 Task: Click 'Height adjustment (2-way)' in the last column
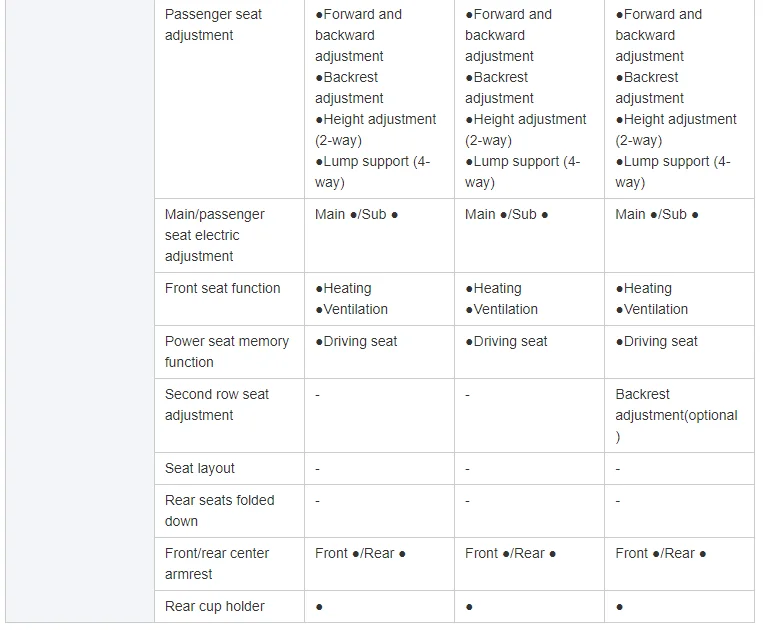[675, 129]
